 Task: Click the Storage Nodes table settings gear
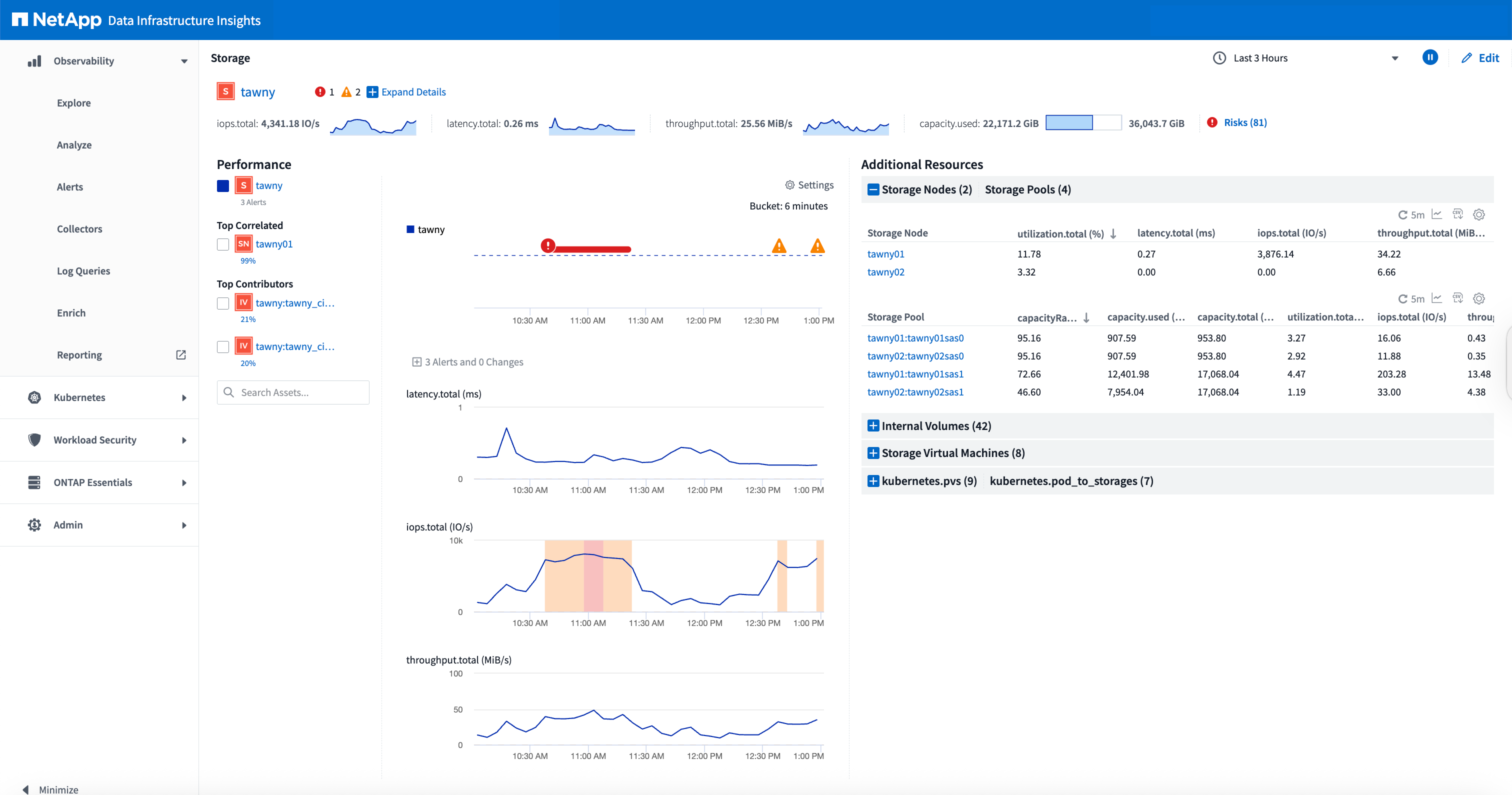[1478, 214]
